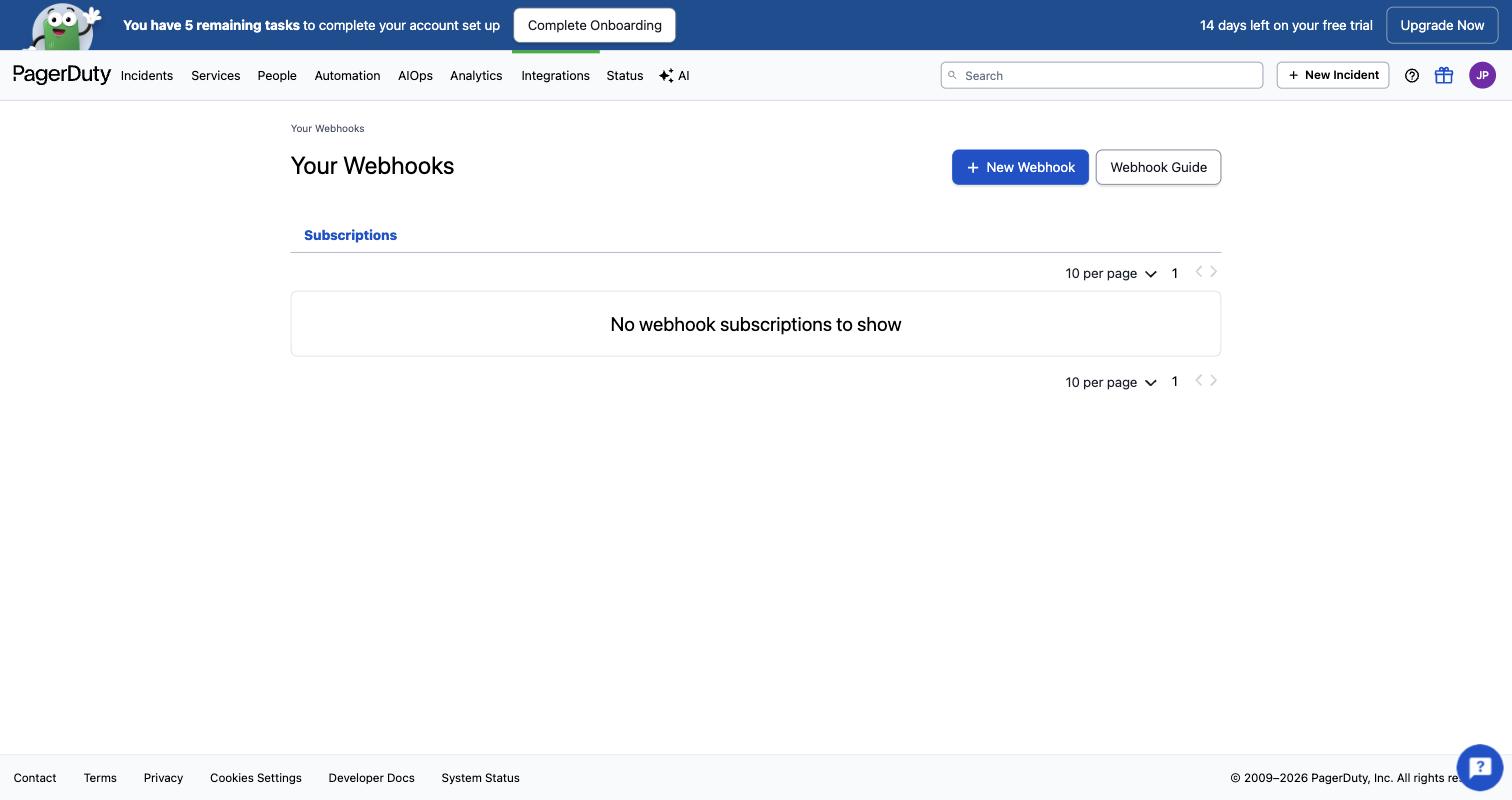The height and width of the screenshot is (800, 1512).
Task: Click the New Incident button
Action: click(x=1333, y=75)
